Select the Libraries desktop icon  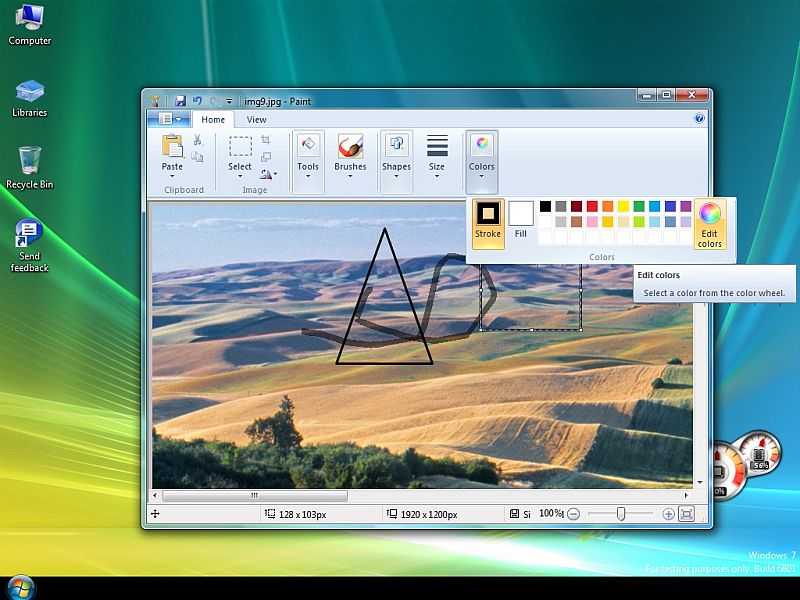tap(30, 98)
